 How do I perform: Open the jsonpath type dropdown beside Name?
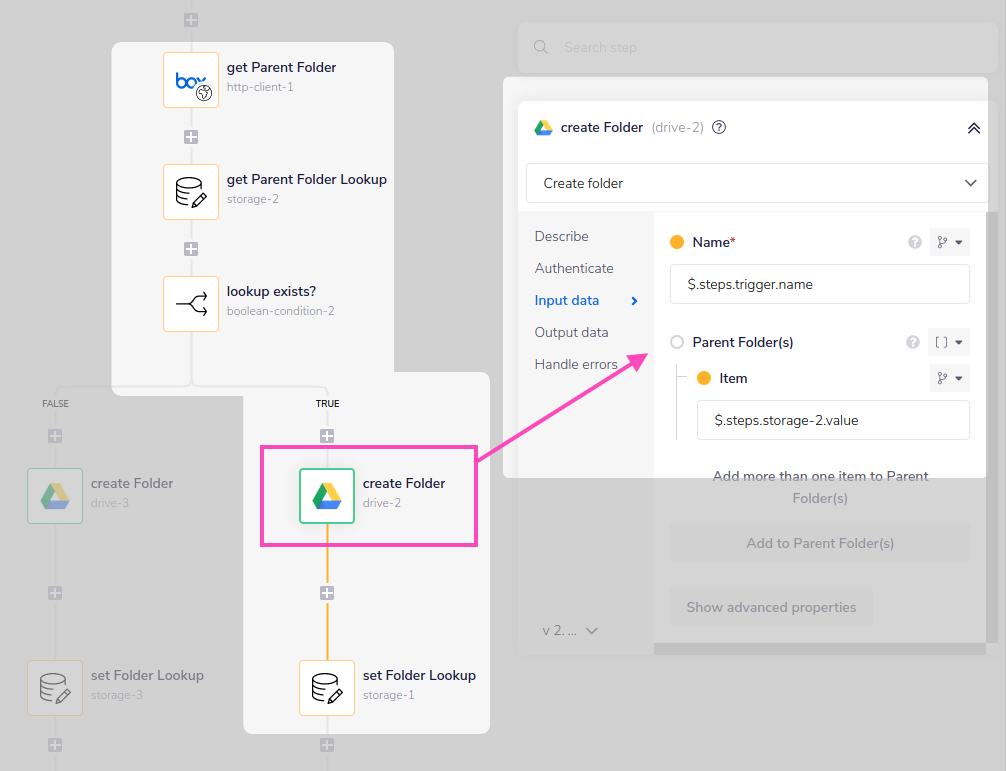coord(949,241)
